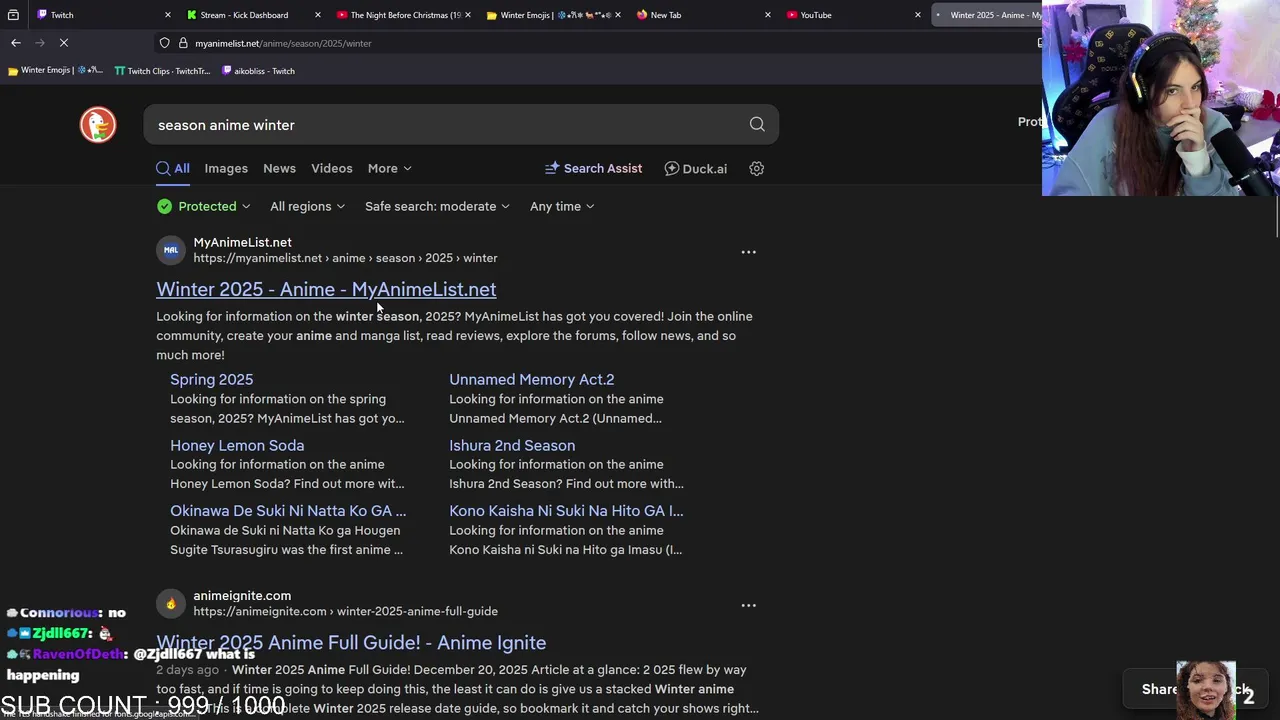Close the Twitch tab
The image size is (1280, 720).
pos(168,15)
